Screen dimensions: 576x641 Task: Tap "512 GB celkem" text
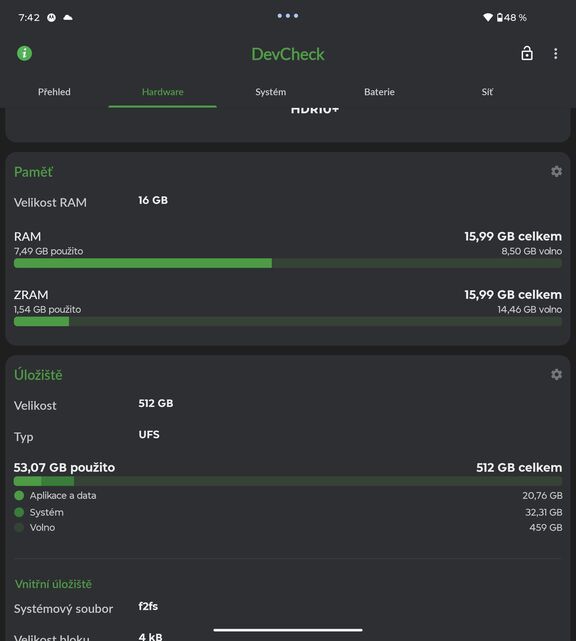[519, 467]
